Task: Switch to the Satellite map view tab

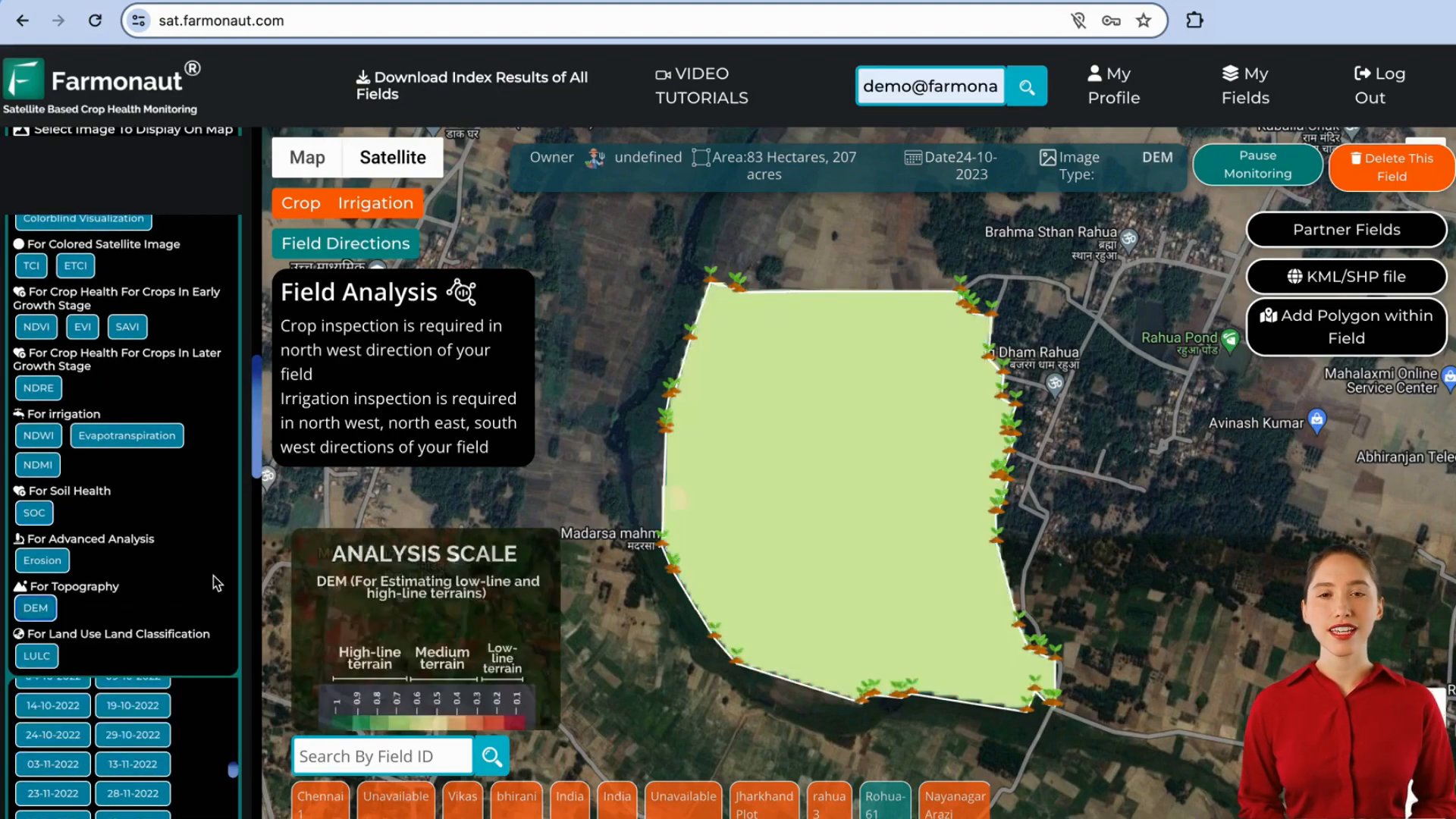Action: [392, 157]
